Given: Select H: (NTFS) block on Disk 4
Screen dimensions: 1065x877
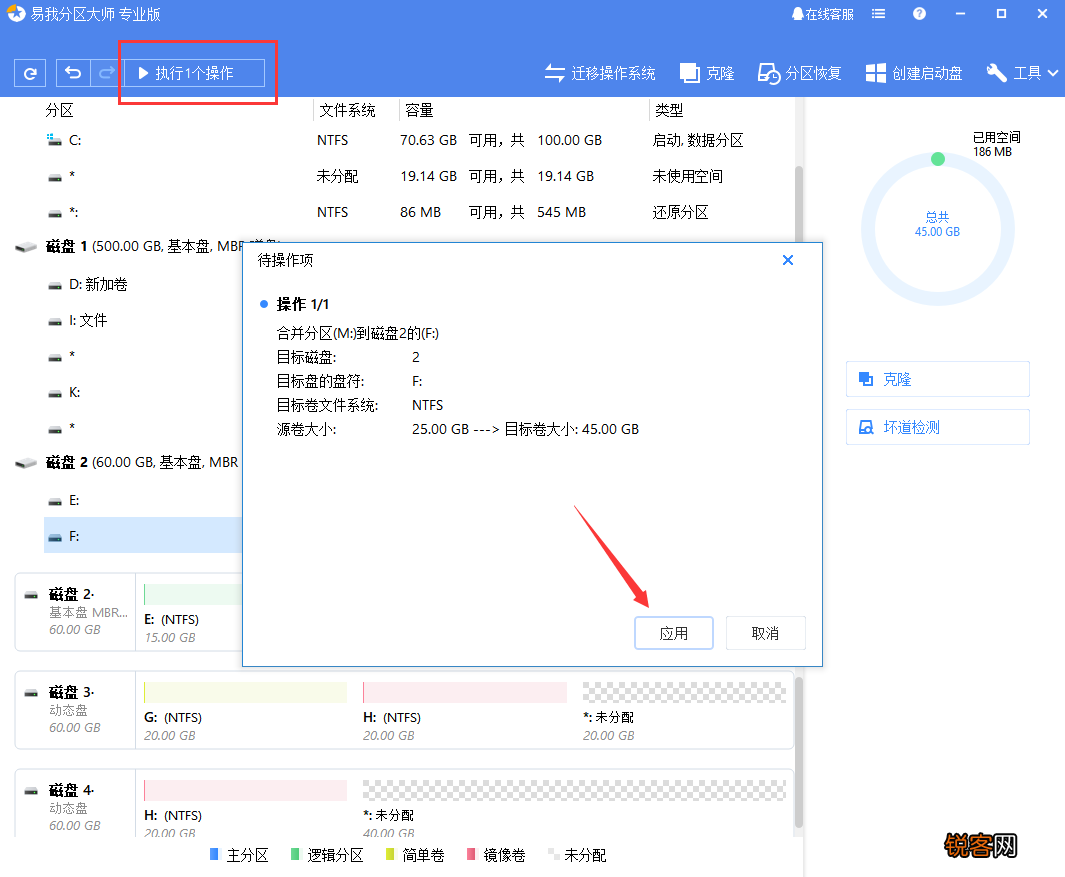Looking at the screenshot, I should (x=245, y=808).
